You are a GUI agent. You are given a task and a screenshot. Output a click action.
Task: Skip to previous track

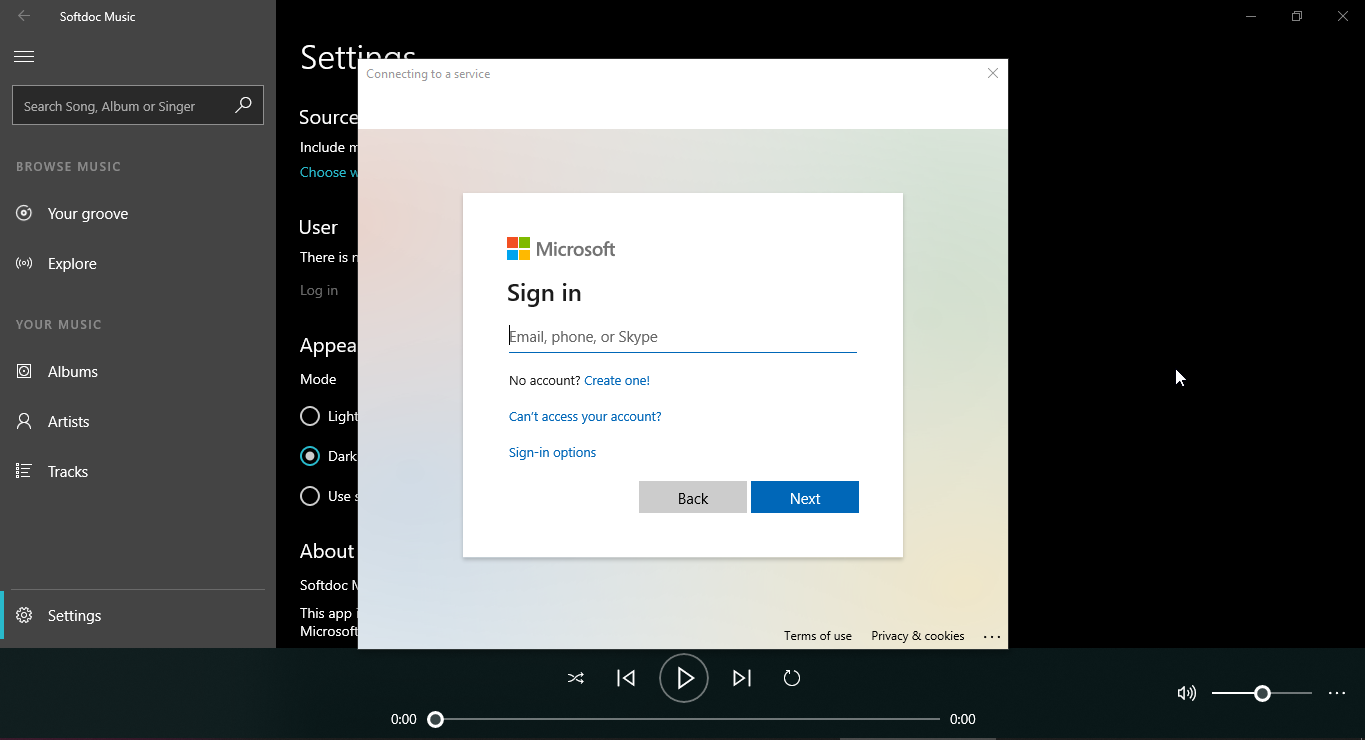[x=626, y=678]
